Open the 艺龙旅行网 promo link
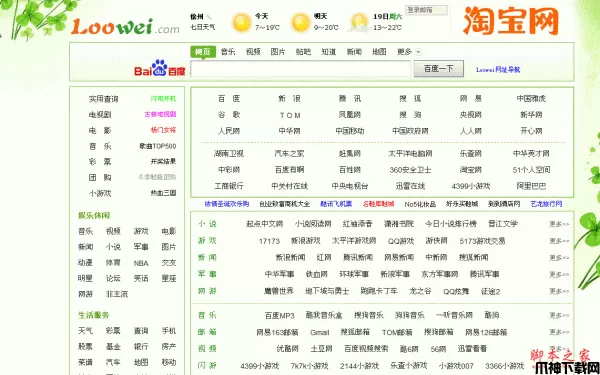The image size is (600, 375). click(546, 204)
